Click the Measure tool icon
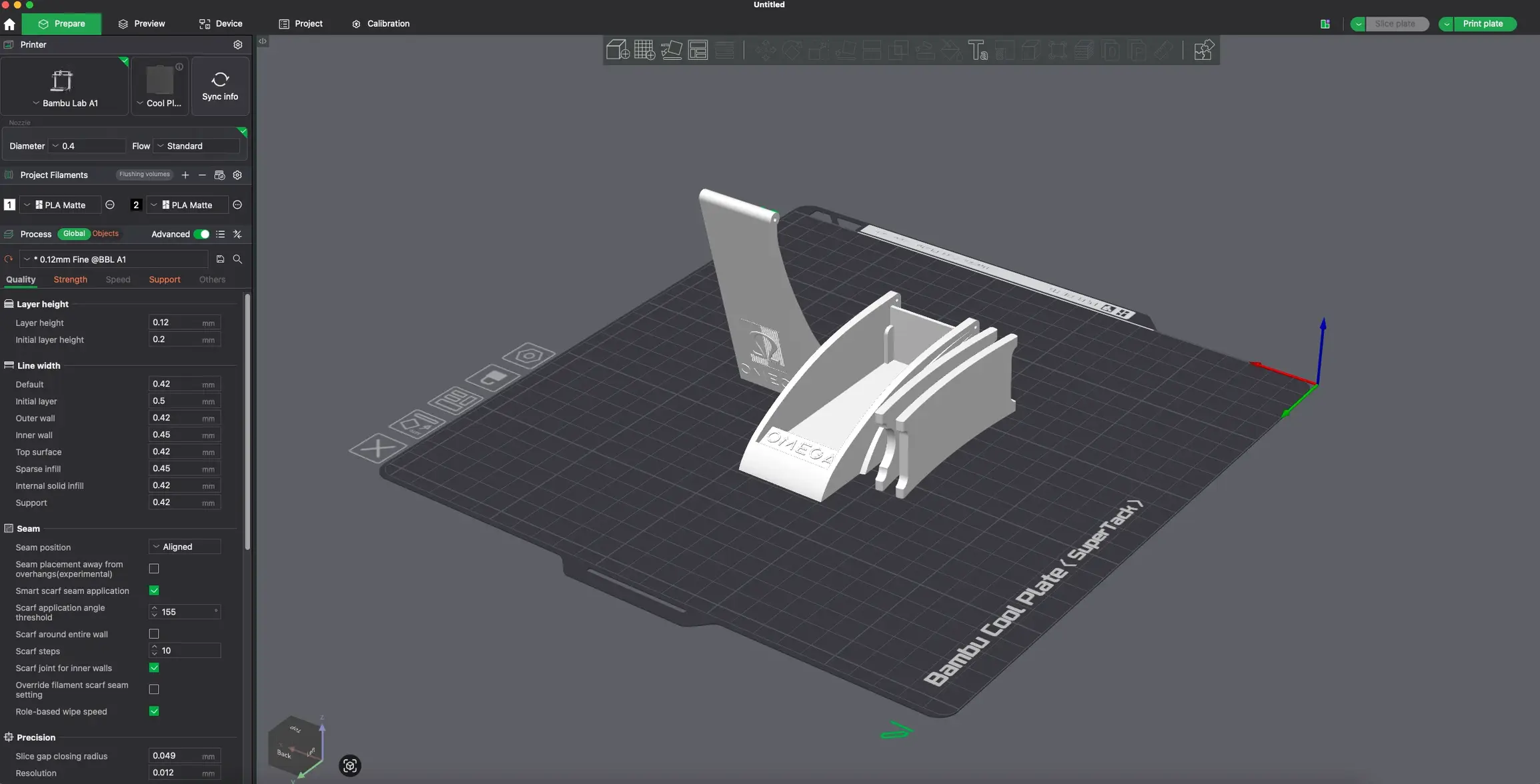Viewport: 1540px width, 784px height. point(1164,49)
